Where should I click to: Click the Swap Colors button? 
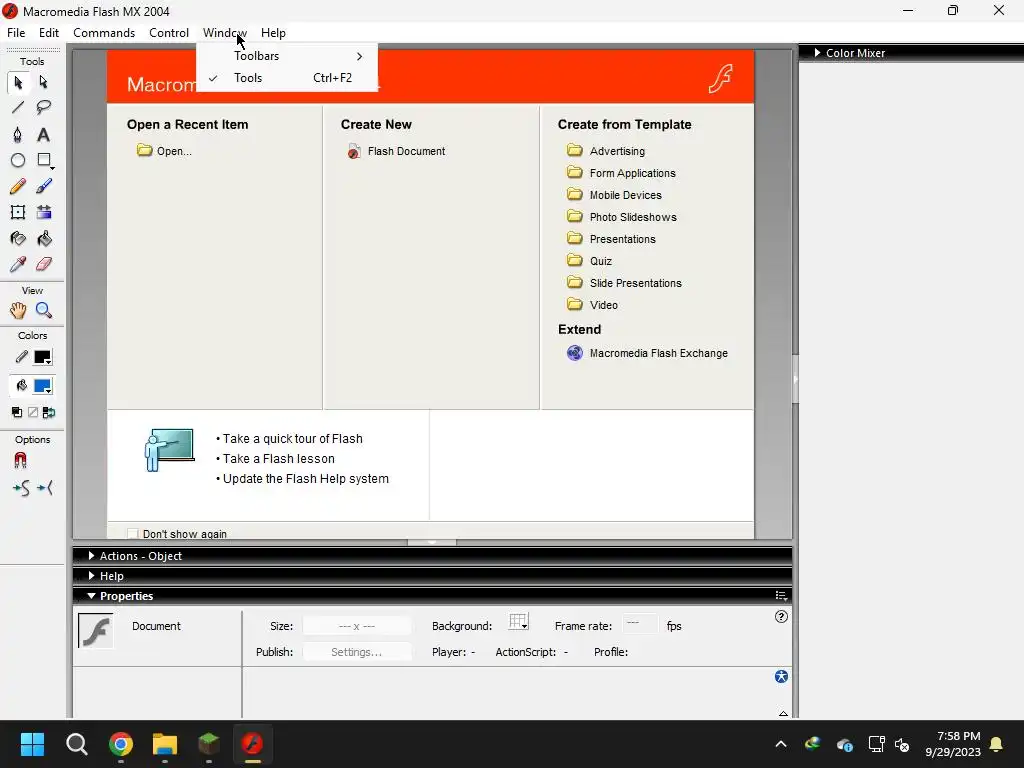(49, 412)
